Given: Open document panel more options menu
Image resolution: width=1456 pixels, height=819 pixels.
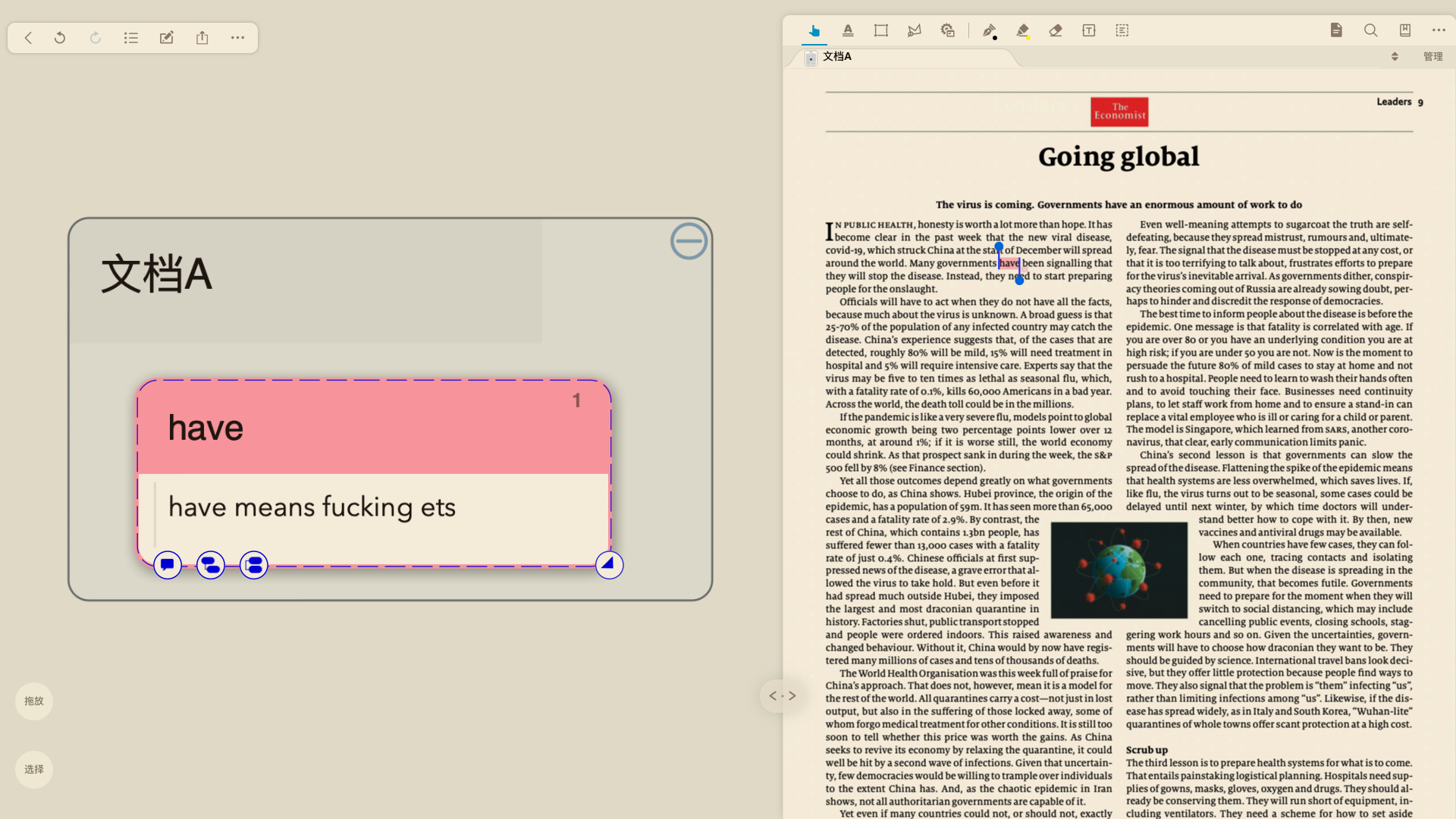Looking at the screenshot, I should [x=1439, y=30].
